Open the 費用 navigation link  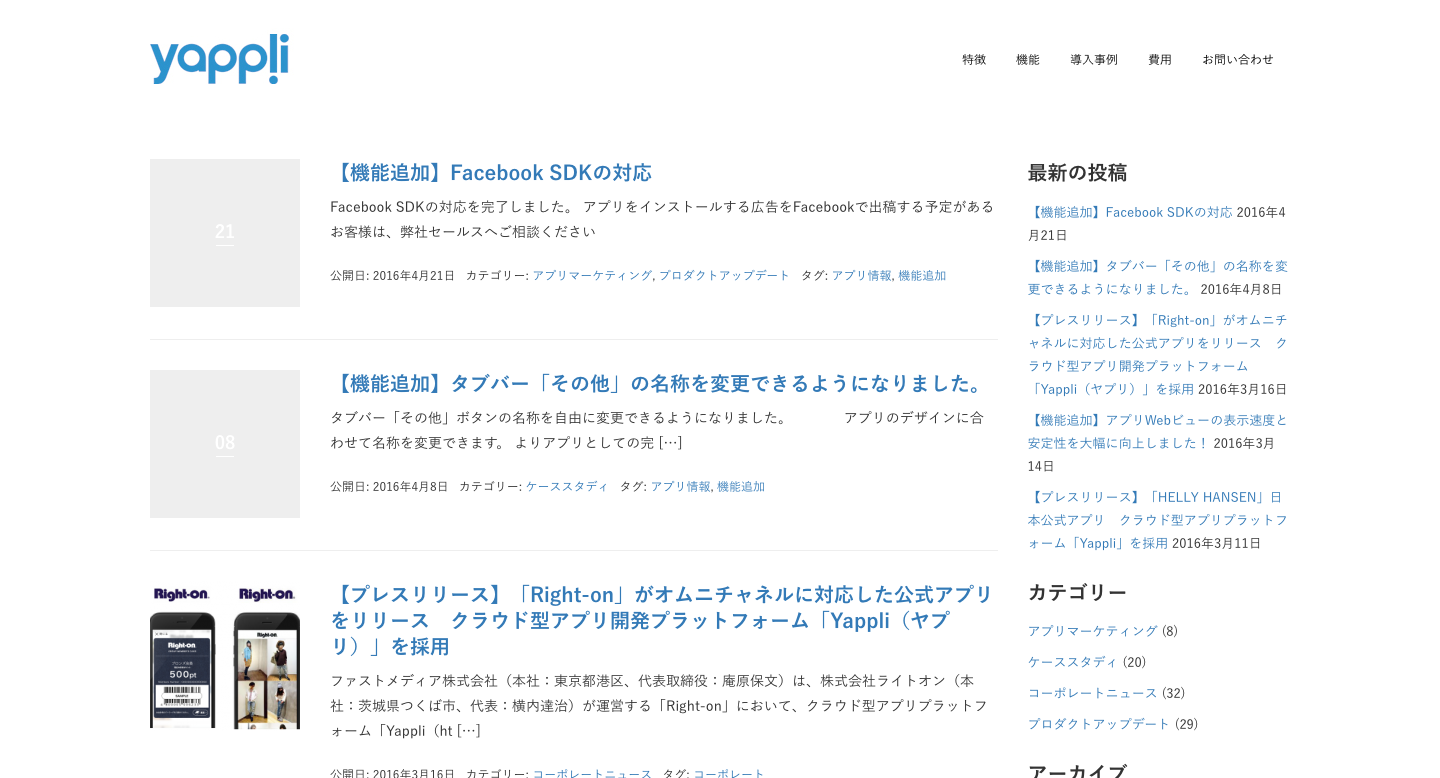tap(1160, 60)
